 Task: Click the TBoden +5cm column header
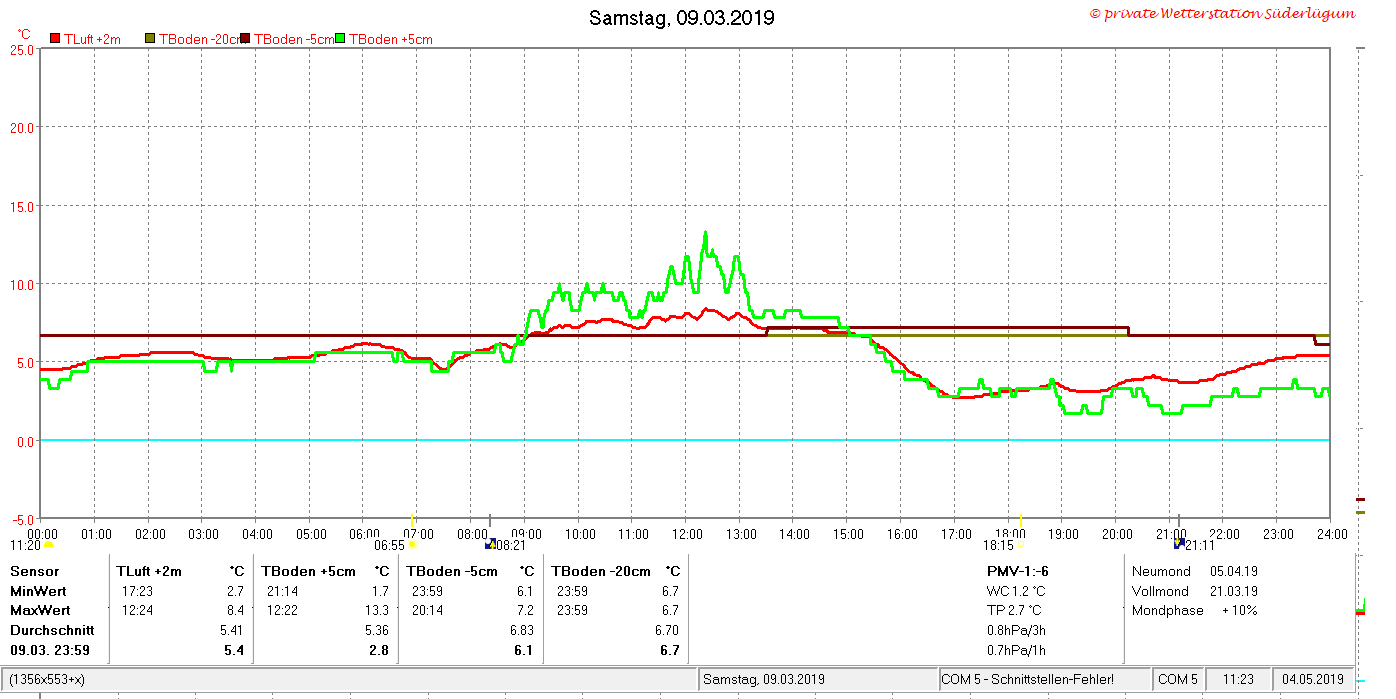(308, 571)
